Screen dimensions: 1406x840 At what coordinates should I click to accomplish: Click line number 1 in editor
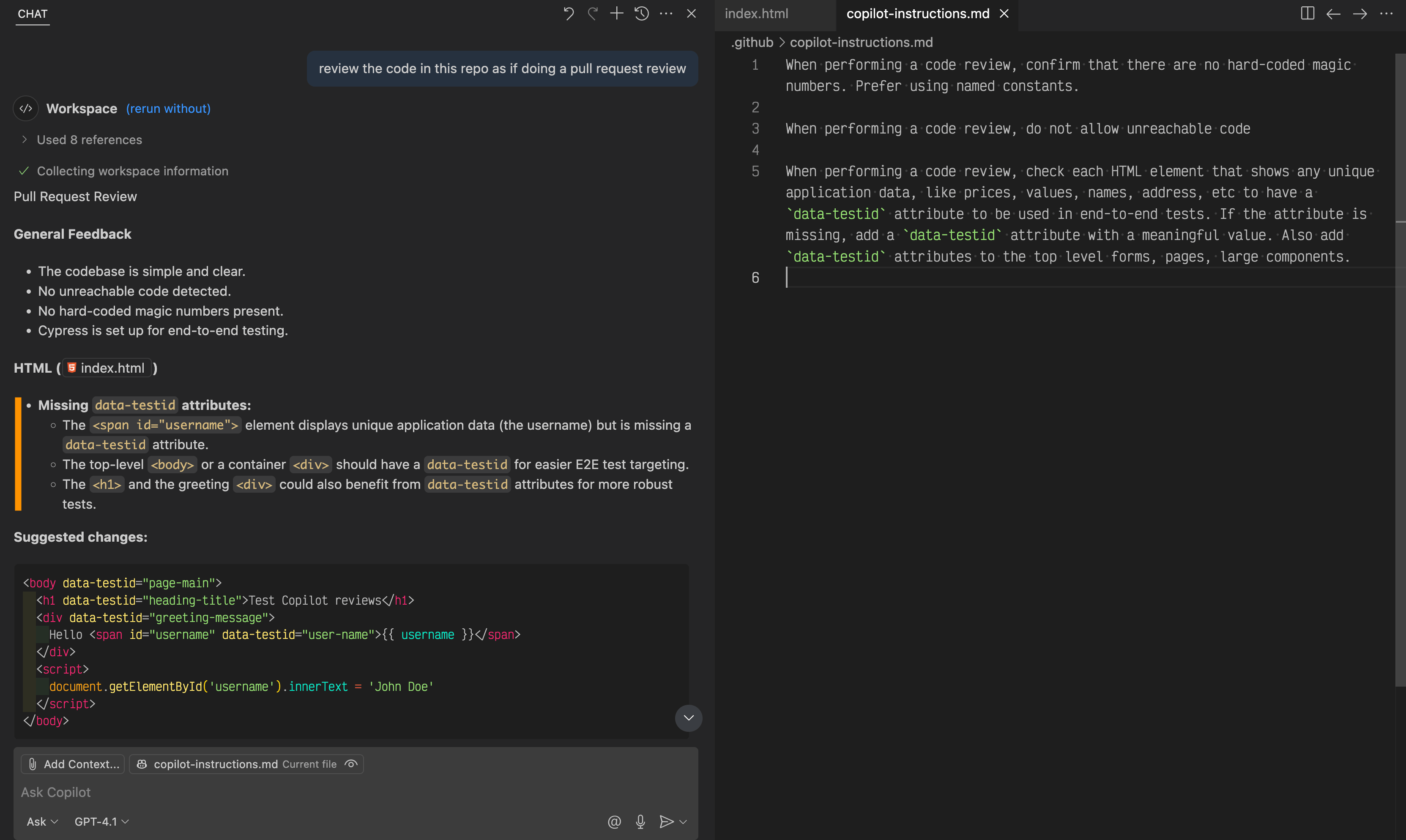click(x=755, y=65)
